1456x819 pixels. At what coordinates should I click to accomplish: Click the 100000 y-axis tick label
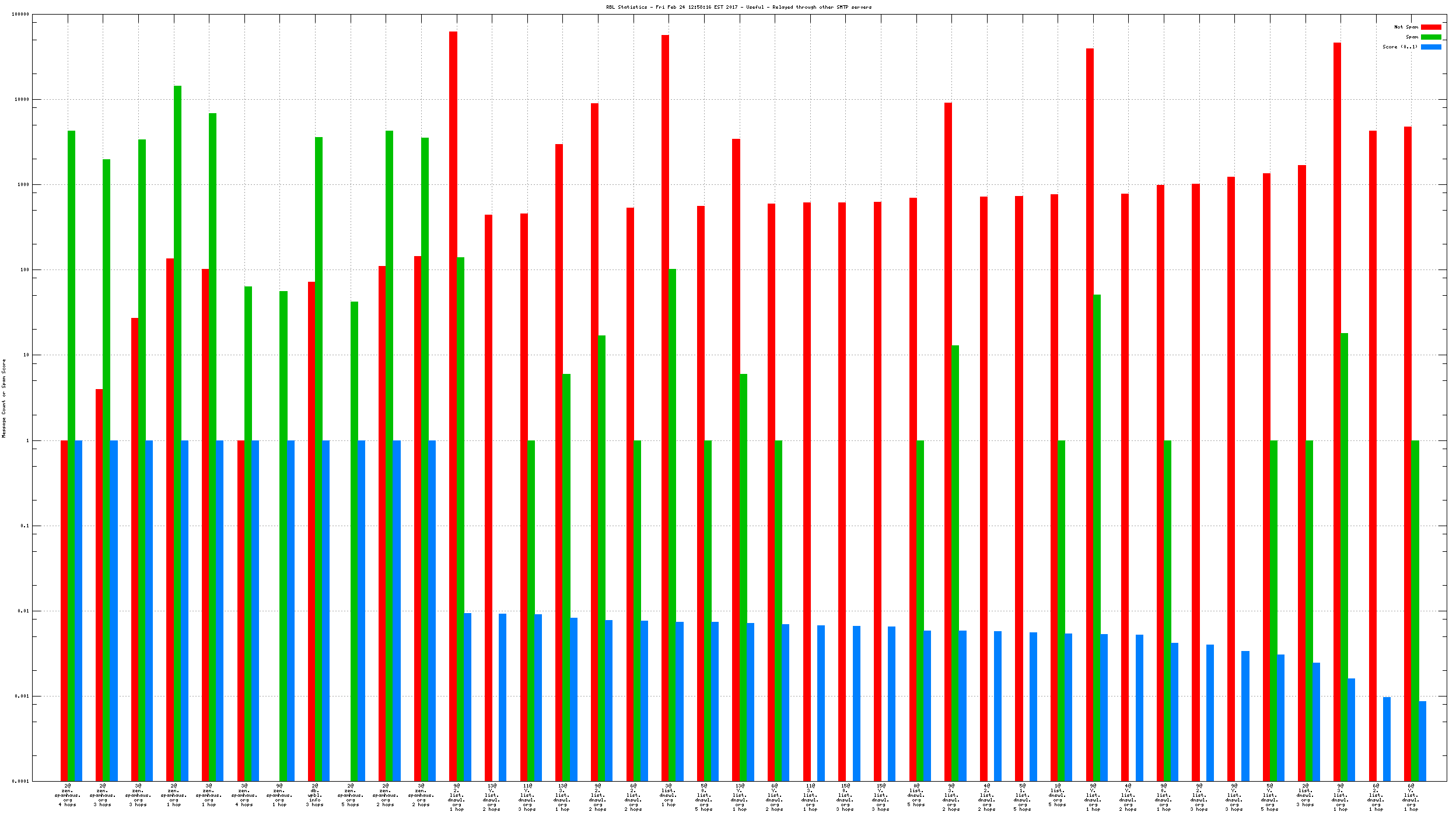click(20, 14)
